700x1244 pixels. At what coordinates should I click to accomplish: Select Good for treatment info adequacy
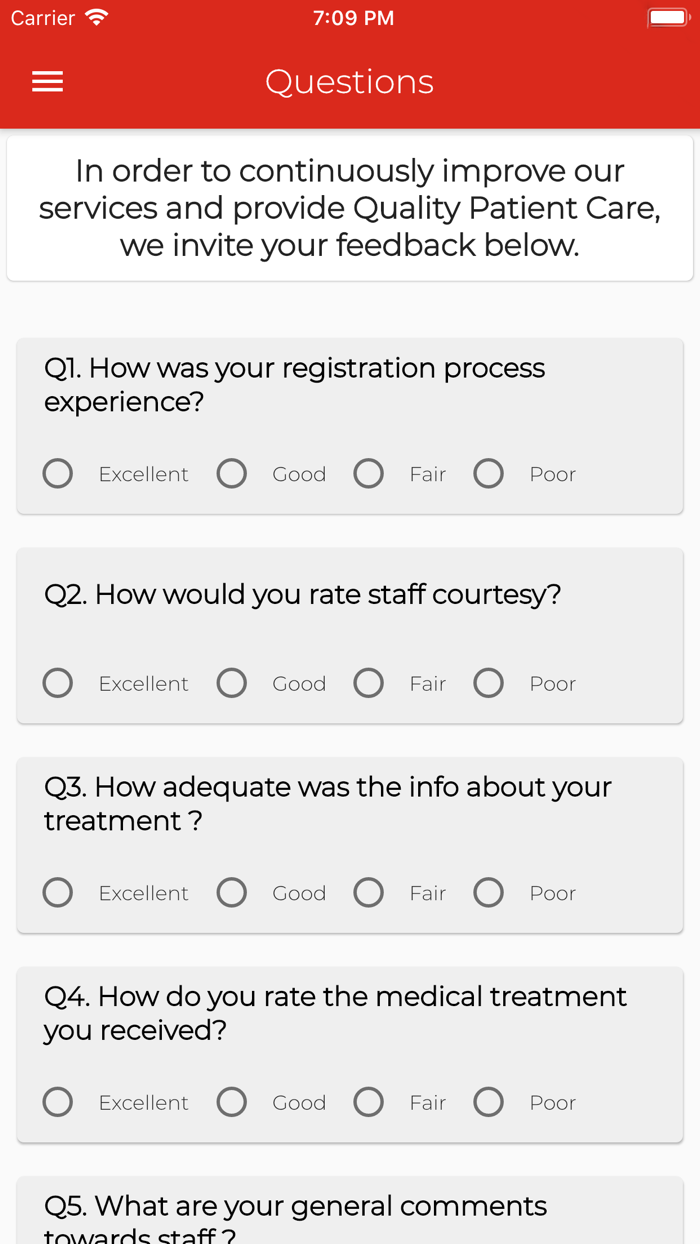click(231, 892)
